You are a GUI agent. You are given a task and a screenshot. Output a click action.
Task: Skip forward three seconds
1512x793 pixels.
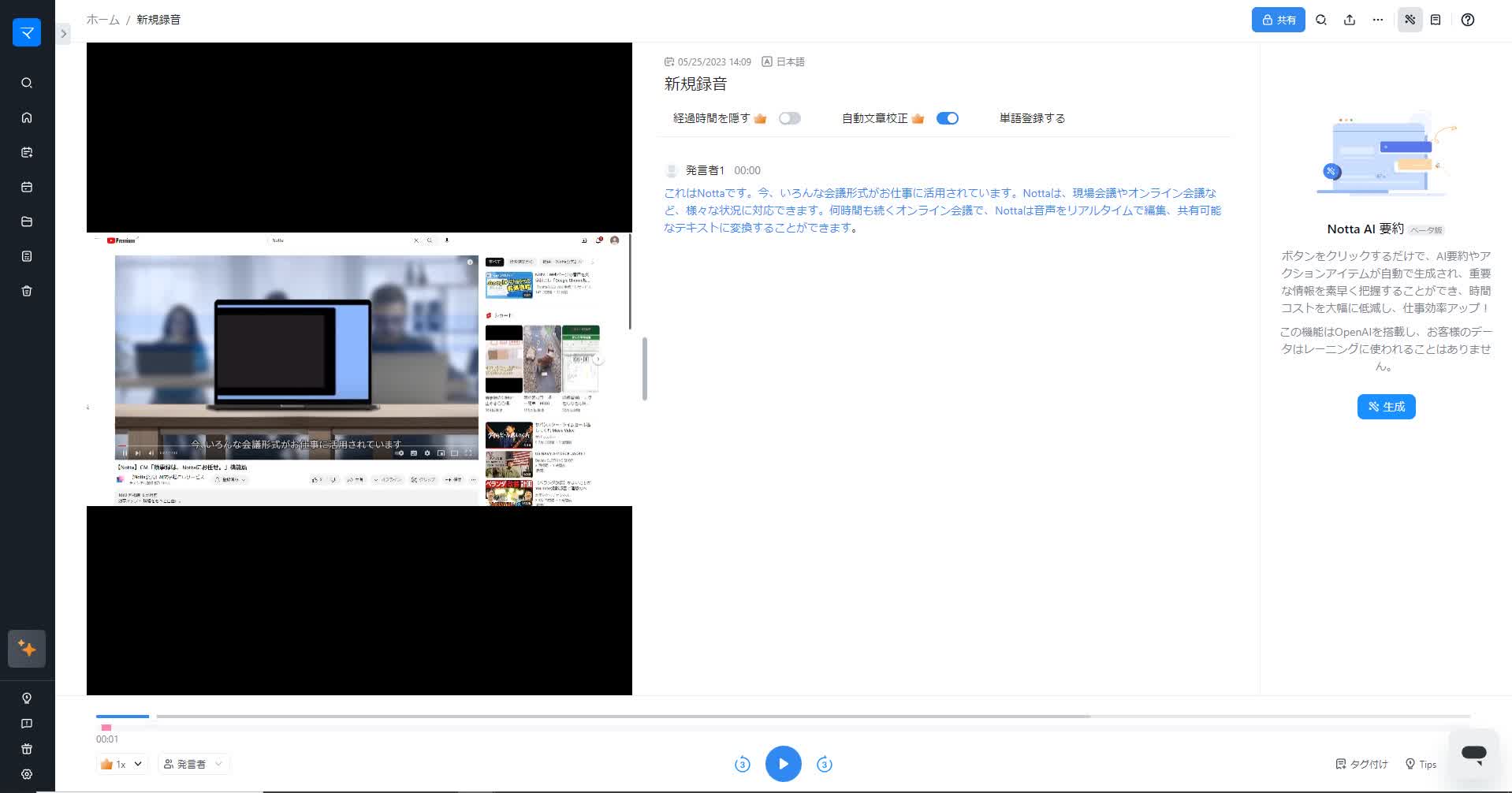coord(825,764)
